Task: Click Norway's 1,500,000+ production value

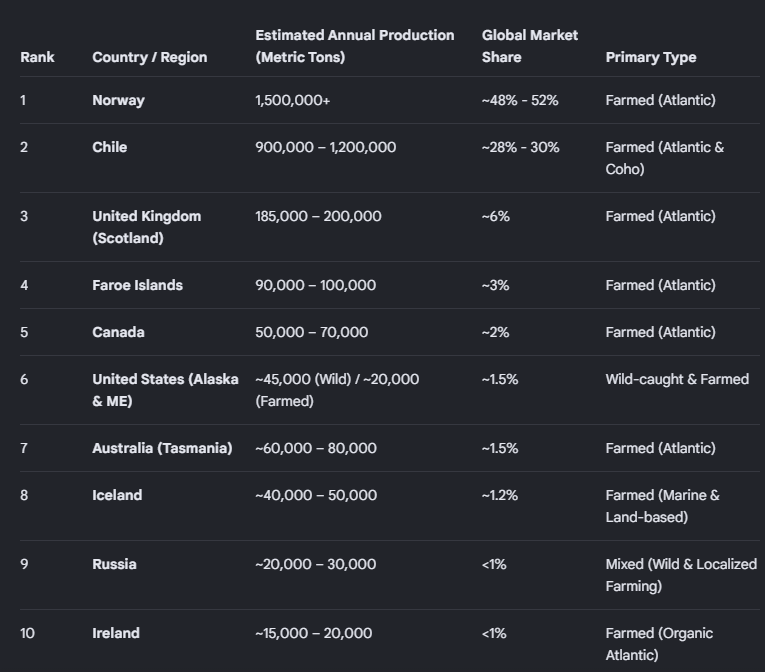Action: pyautogui.click(x=293, y=100)
